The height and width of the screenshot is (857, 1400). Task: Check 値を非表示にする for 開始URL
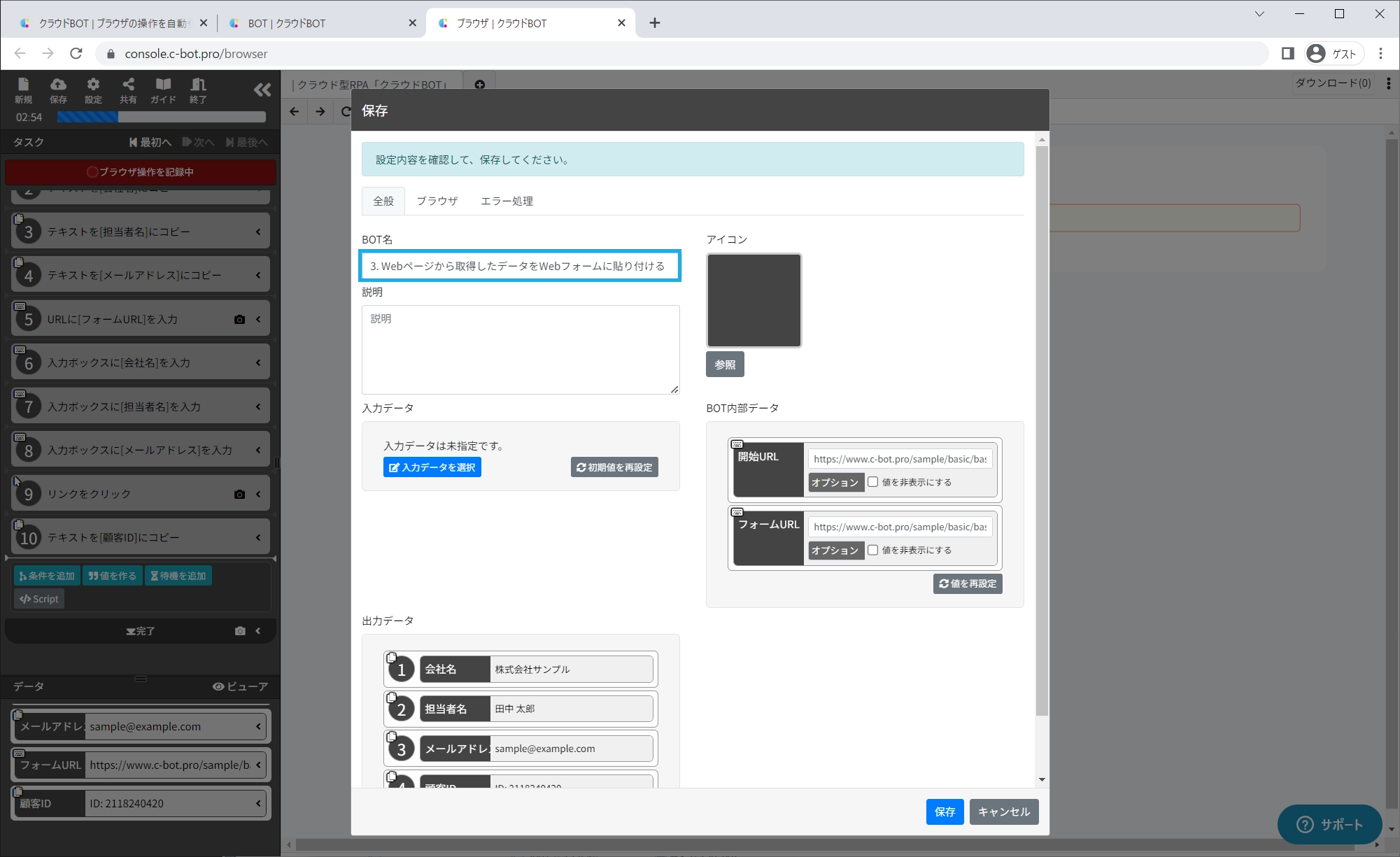(873, 482)
